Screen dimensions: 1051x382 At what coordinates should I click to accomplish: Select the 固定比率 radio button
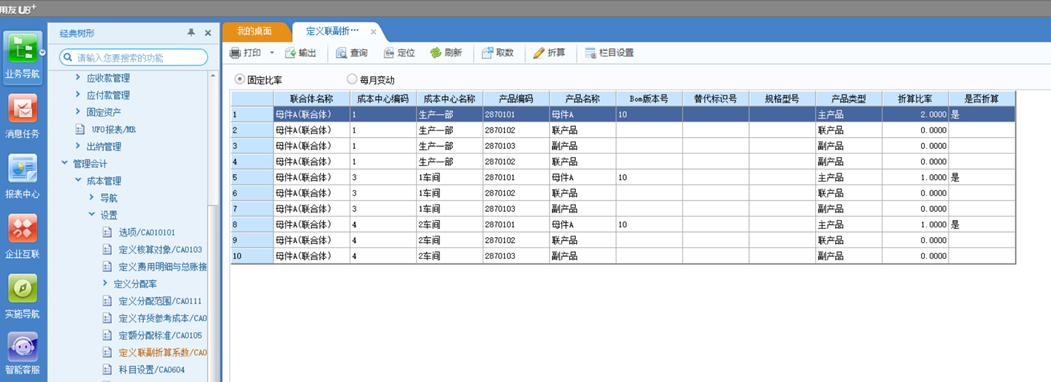point(239,79)
